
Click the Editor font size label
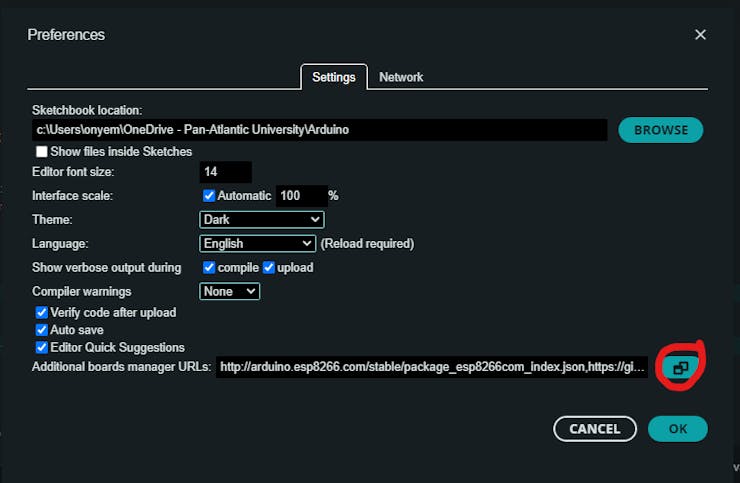tap(73, 171)
